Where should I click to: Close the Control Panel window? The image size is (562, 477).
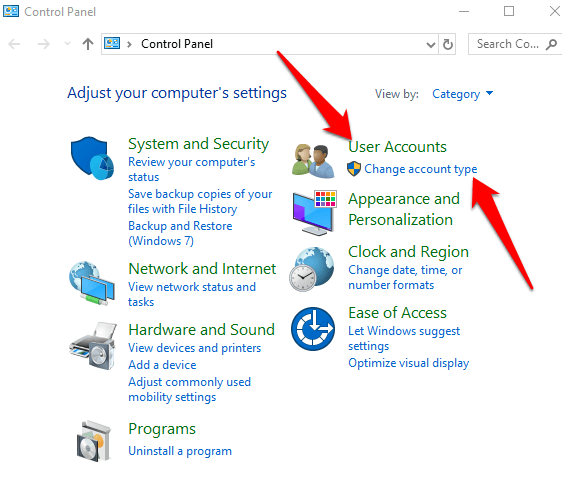555,11
